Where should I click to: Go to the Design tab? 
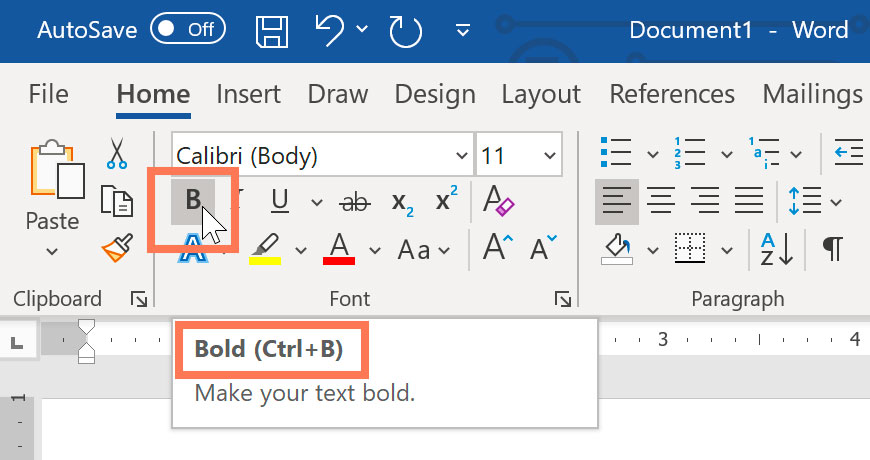[435, 94]
